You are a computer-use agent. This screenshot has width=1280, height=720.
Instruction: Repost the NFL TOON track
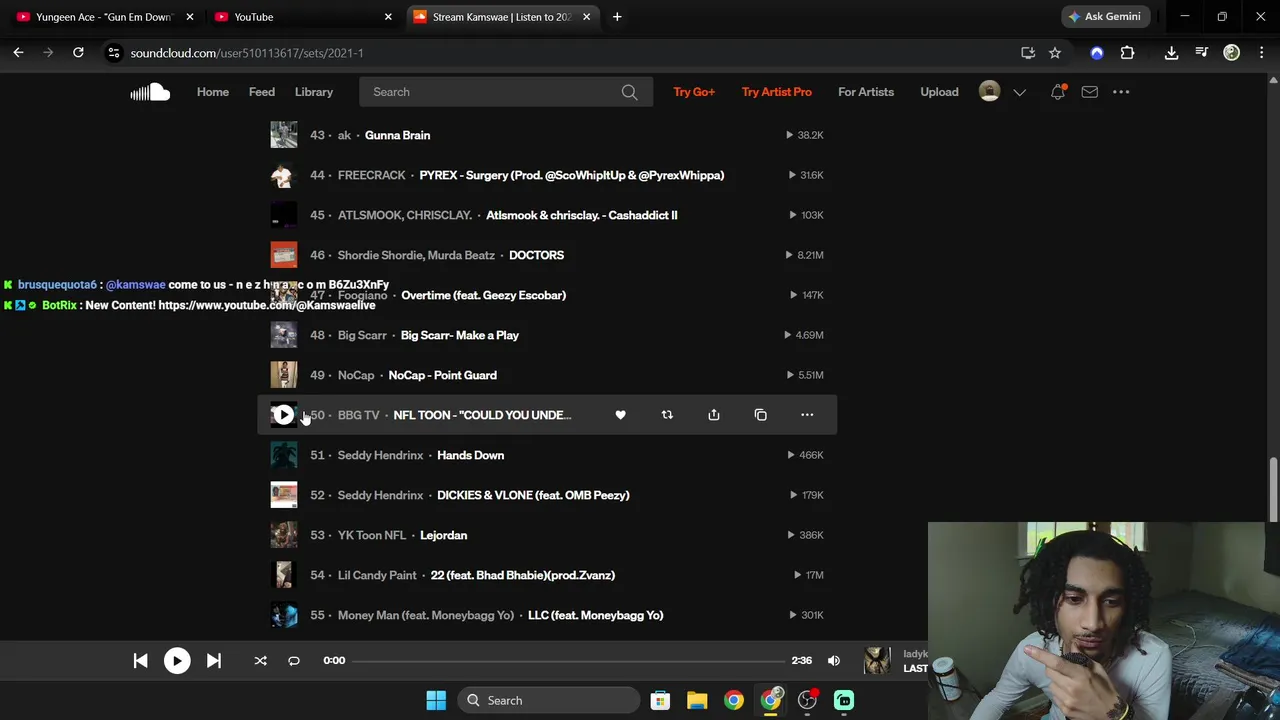coord(667,415)
